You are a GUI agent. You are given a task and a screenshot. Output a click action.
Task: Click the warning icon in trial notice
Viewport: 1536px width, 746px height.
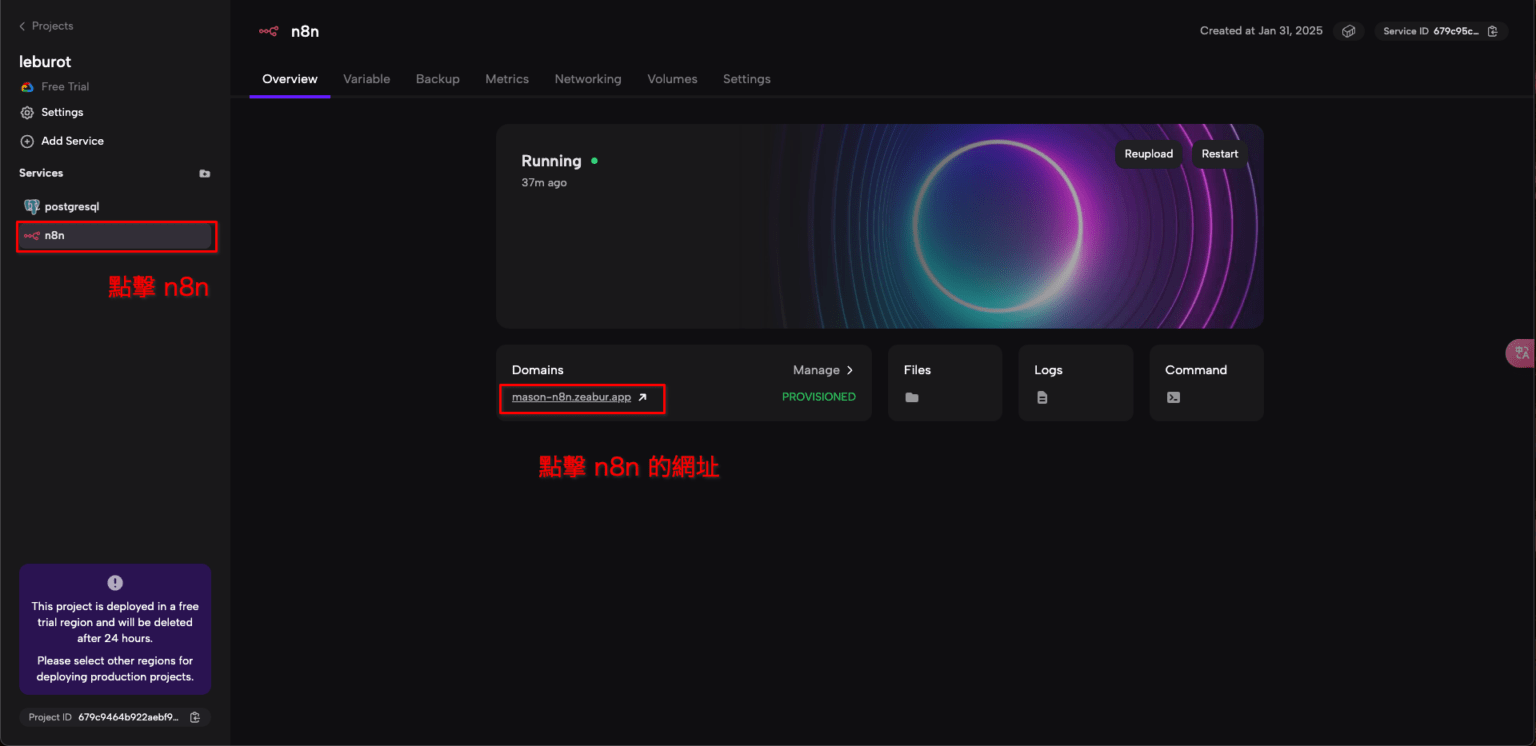pos(115,583)
